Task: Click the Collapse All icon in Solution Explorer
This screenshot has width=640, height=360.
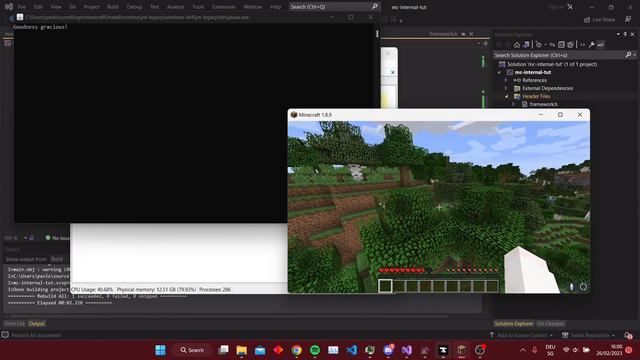Action: tap(561, 45)
